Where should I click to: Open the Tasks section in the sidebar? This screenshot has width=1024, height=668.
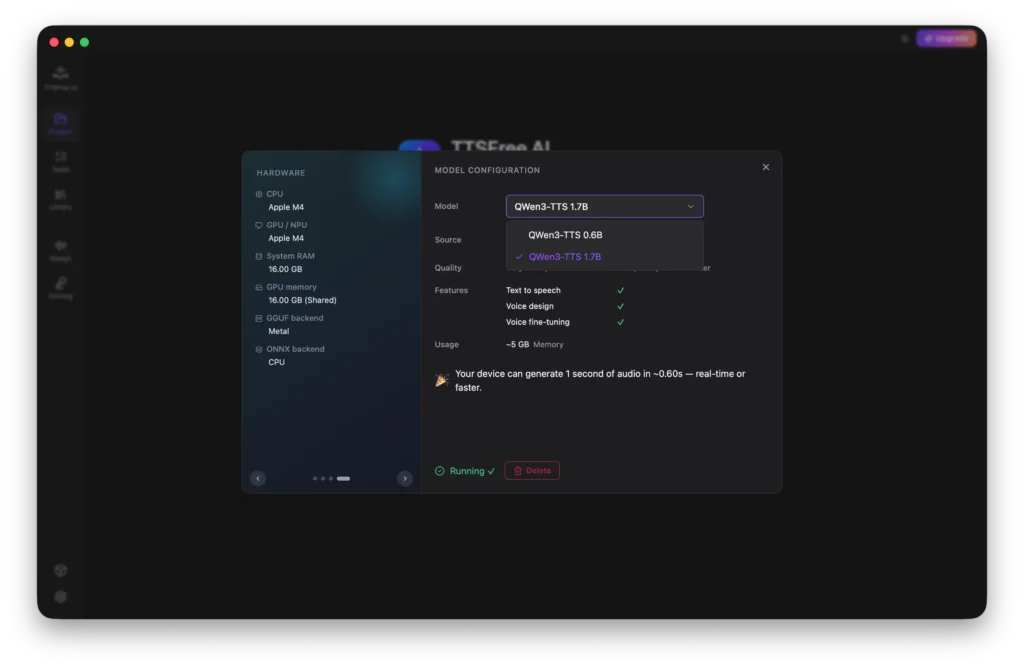point(61,161)
